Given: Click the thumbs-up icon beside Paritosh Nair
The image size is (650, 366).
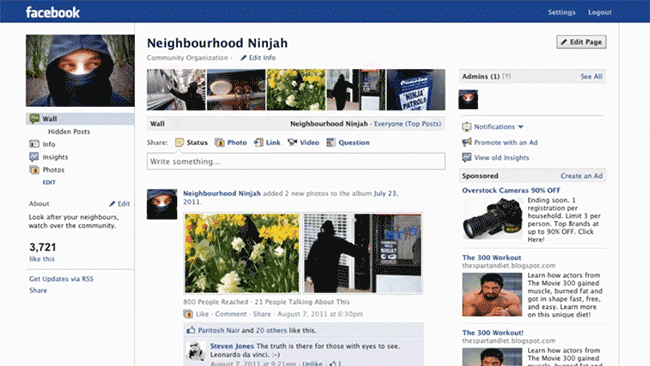Looking at the screenshot, I should [191, 330].
